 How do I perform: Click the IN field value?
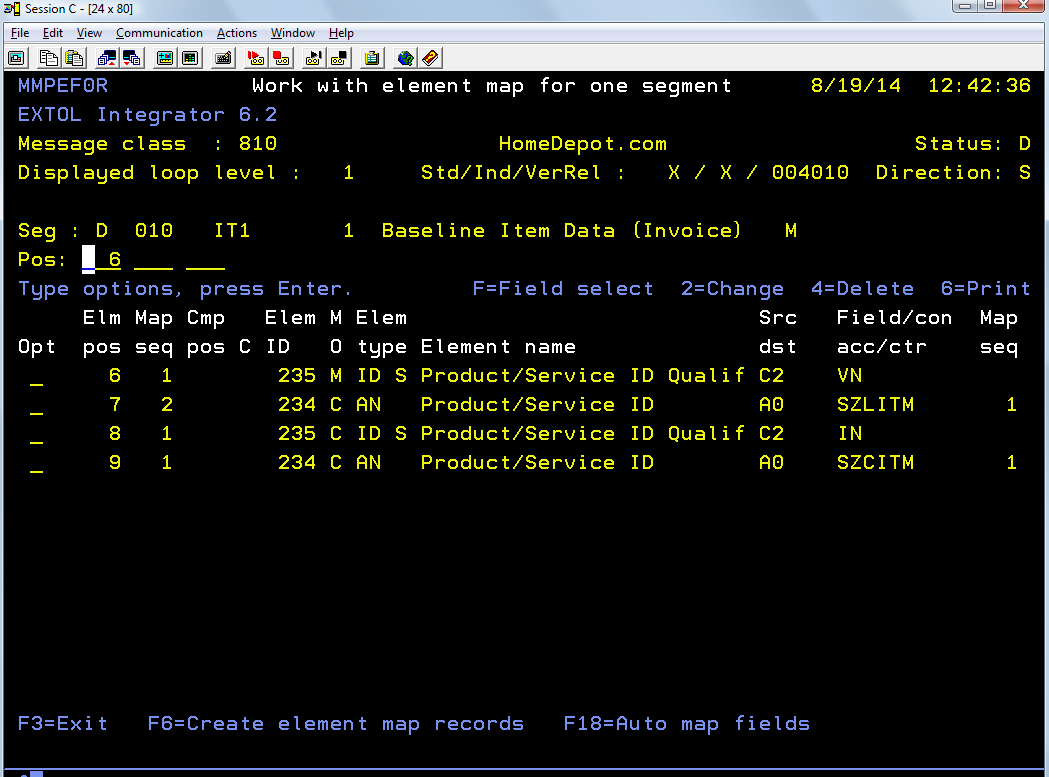tap(850, 434)
